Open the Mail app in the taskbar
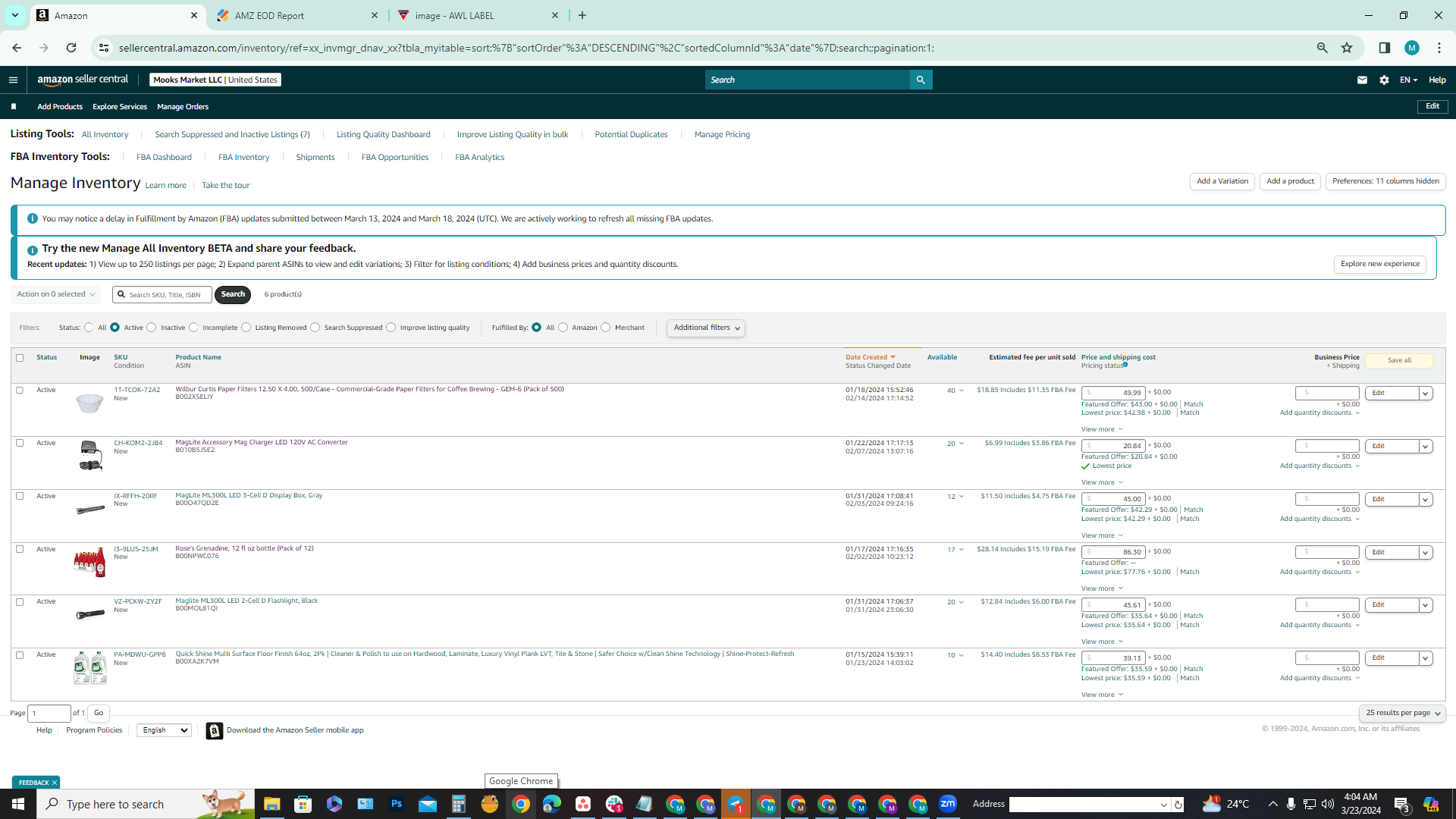The image size is (1456, 819). (428, 804)
